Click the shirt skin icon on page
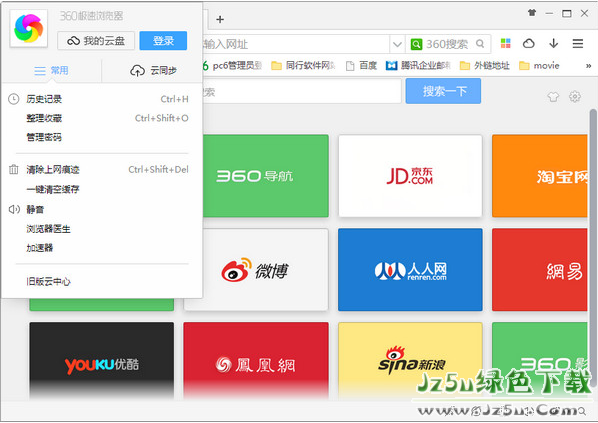The height and width of the screenshot is (423, 598). (553, 97)
